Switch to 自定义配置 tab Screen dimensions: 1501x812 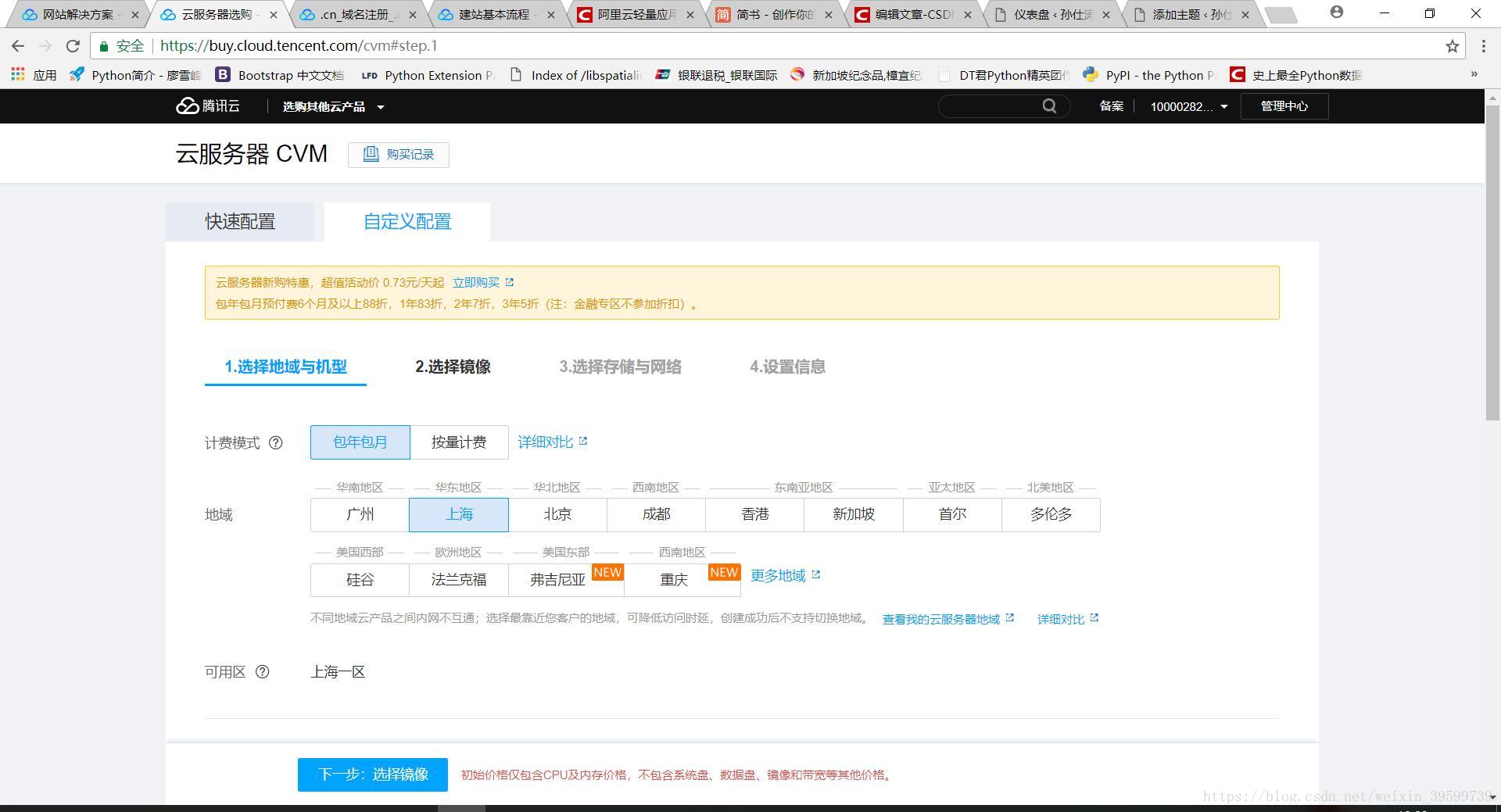407,222
